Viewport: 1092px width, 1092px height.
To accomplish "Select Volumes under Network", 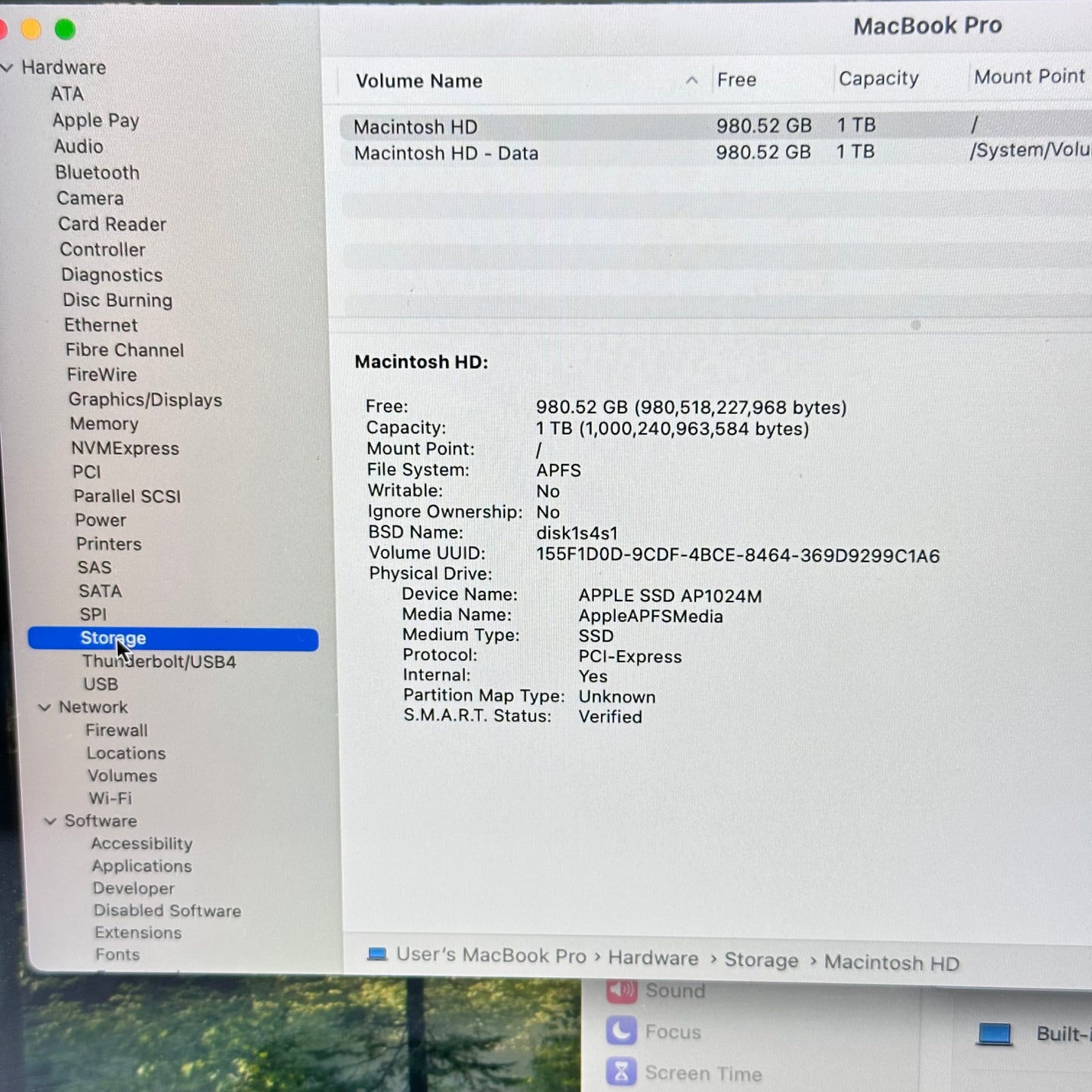I will pyautogui.click(x=122, y=776).
